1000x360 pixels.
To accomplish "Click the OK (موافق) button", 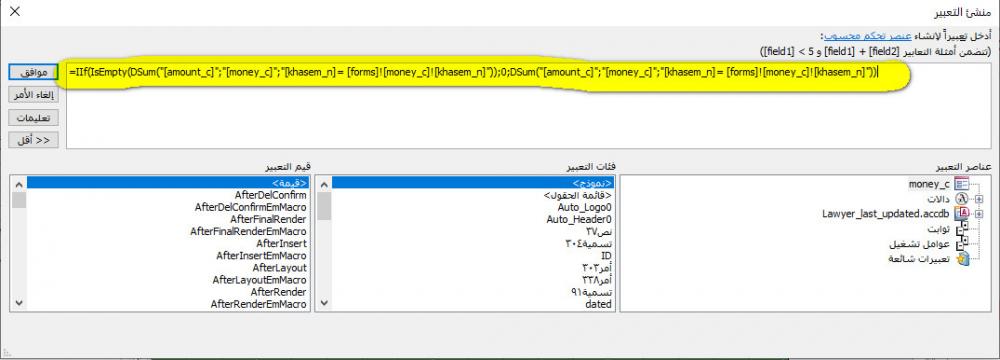I will [34, 73].
